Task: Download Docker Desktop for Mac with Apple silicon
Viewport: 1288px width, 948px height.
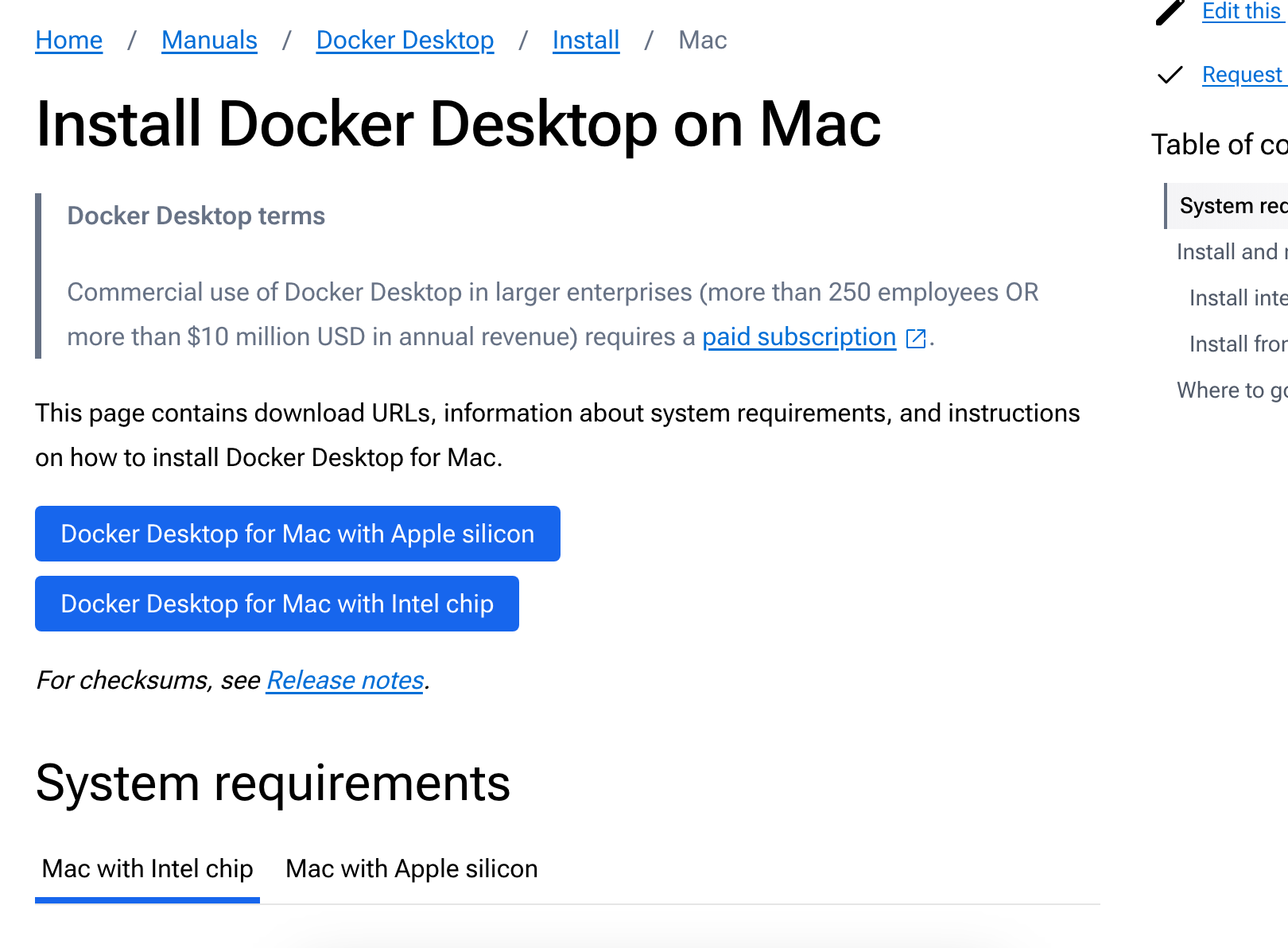Action: tap(297, 534)
